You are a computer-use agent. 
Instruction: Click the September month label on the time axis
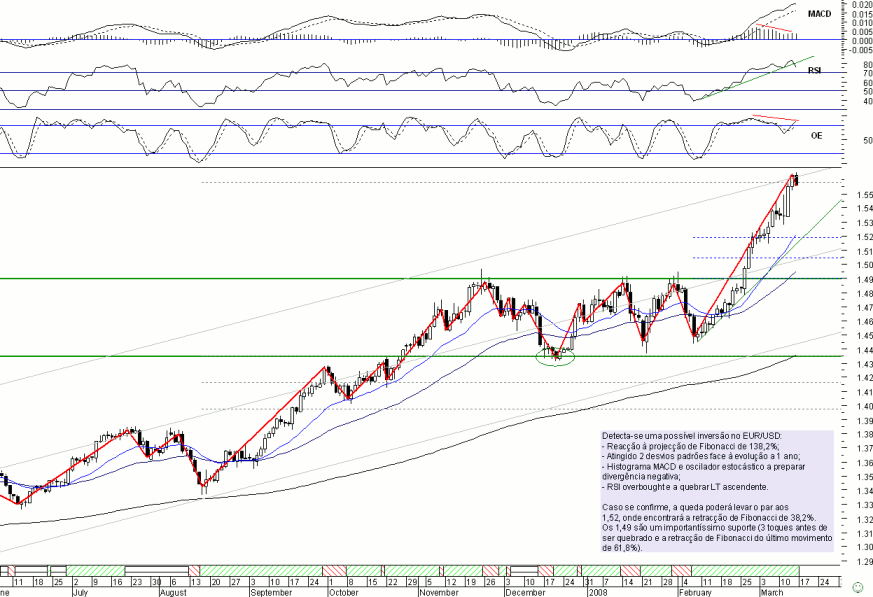click(271, 592)
